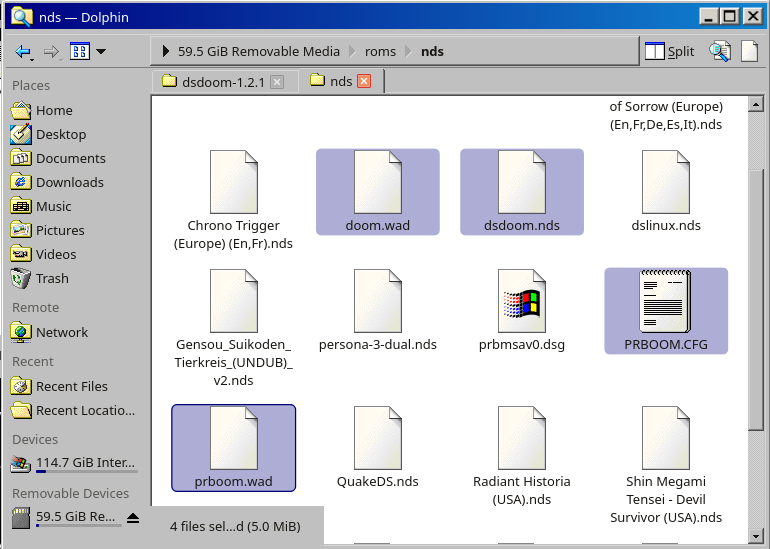The width and height of the screenshot is (770, 549).
Task: Select prboom.wad file icon
Action: pos(234,438)
